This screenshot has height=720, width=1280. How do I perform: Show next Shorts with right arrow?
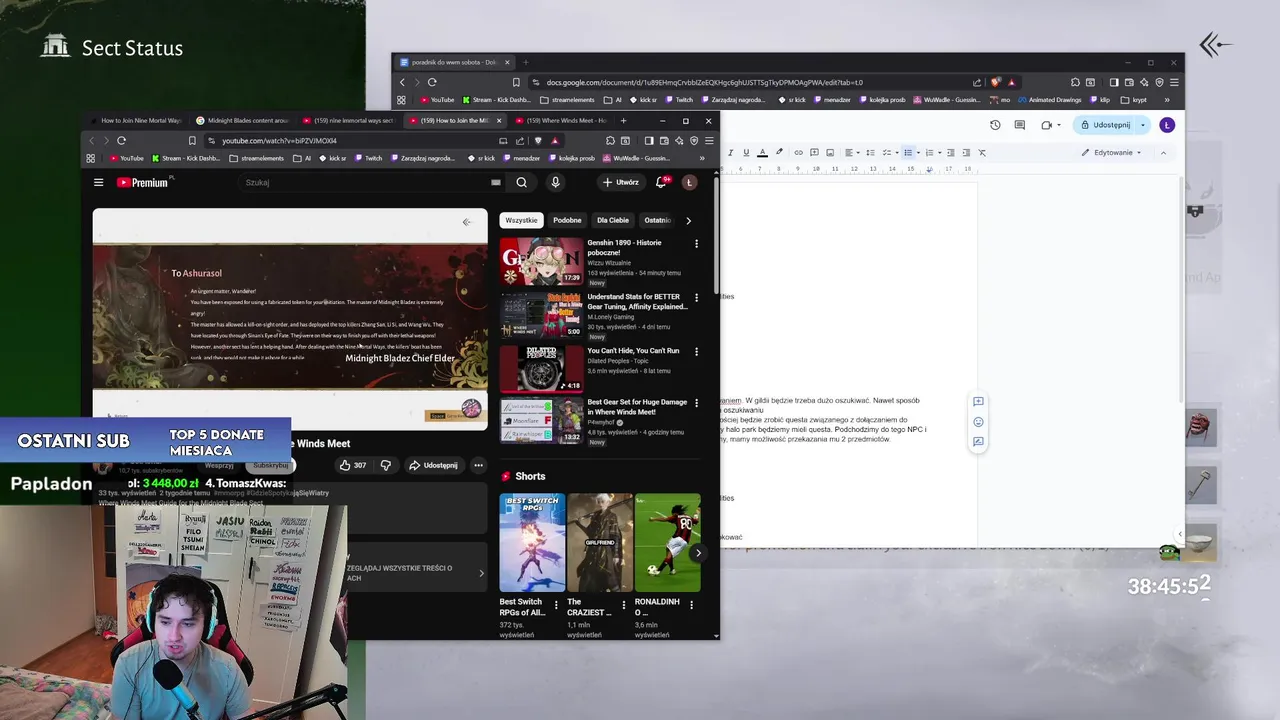(698, 552)
